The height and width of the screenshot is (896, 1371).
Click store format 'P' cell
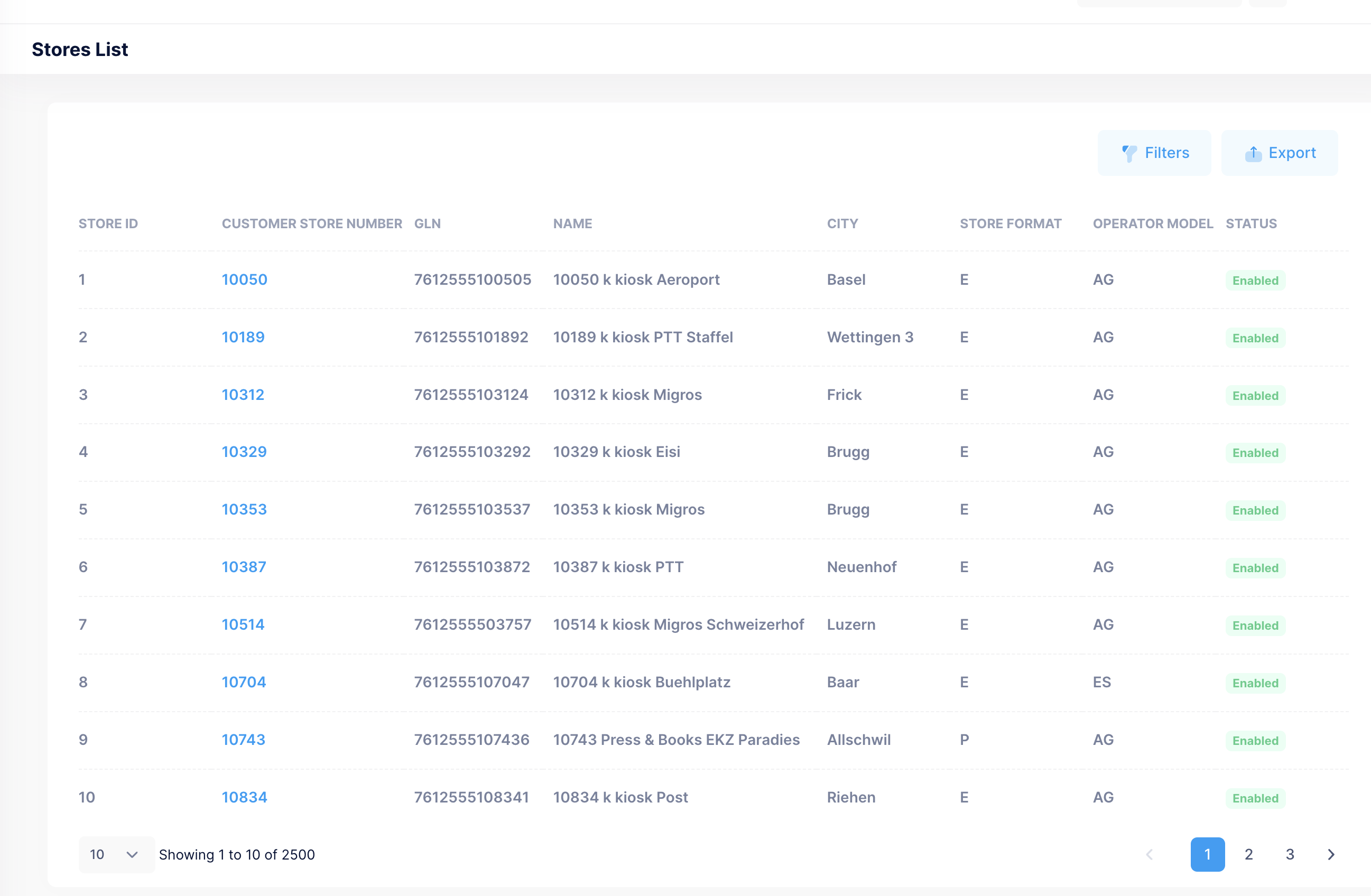pos(965,740)
